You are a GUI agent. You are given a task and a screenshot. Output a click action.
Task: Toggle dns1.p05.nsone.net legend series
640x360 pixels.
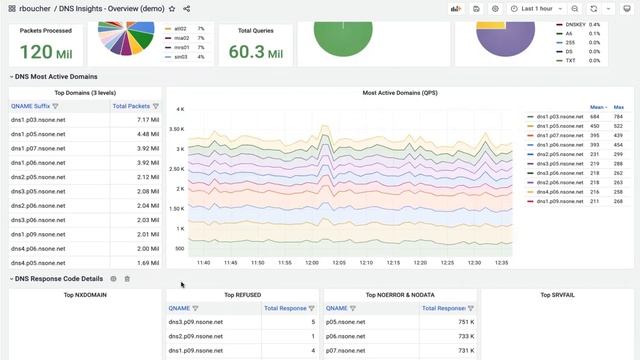coord(560,126)
